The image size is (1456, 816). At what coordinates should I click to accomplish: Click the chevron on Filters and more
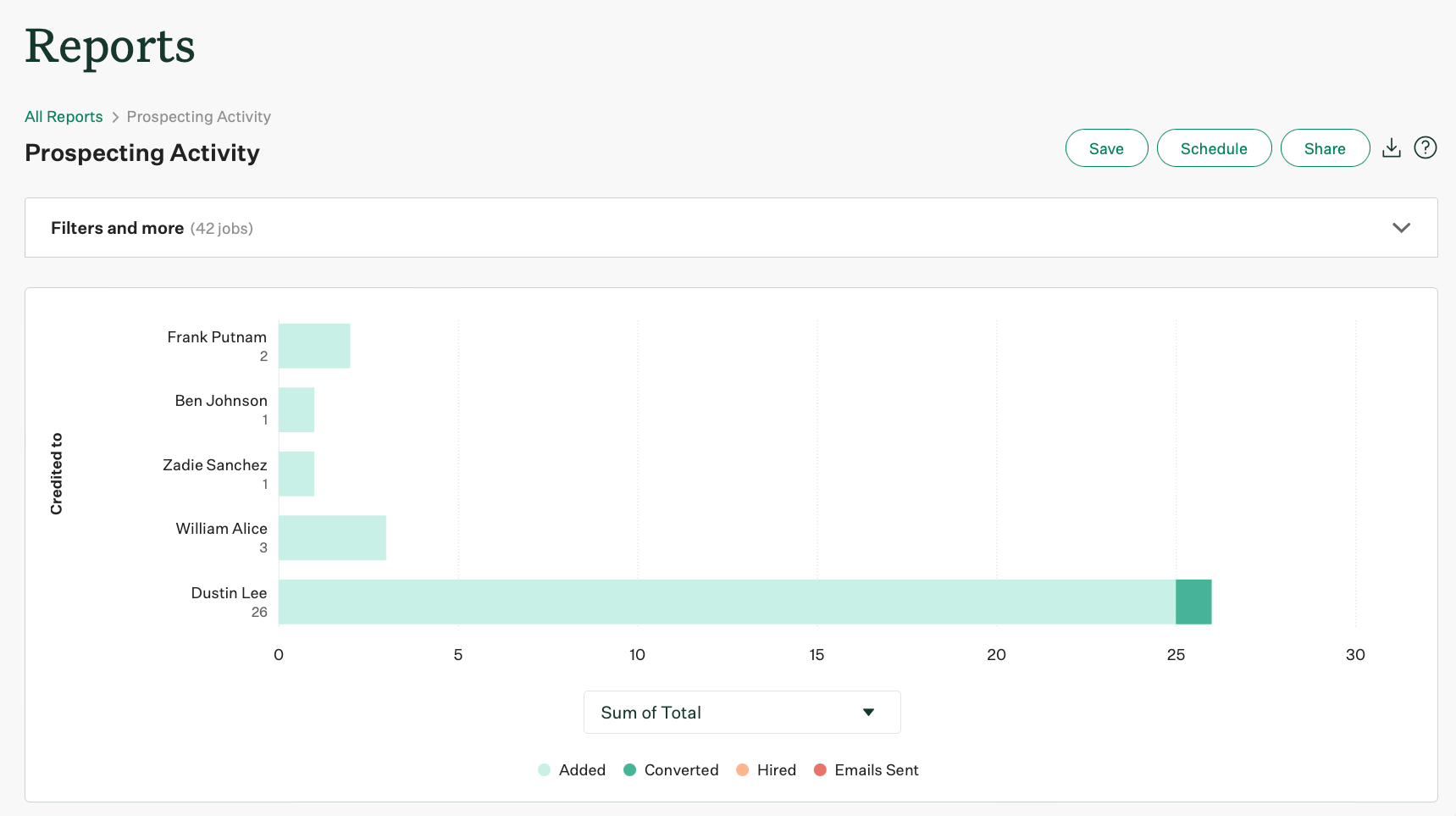tap(1402, 227)
